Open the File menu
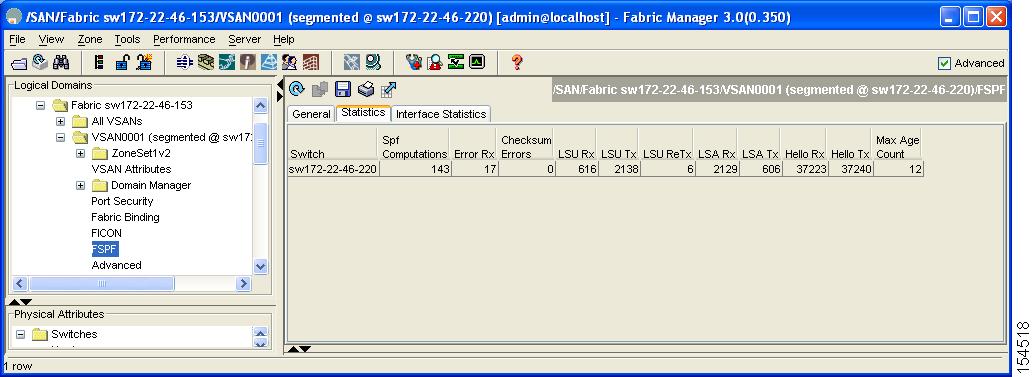The image size is (1032, 377). coord(18,39)
